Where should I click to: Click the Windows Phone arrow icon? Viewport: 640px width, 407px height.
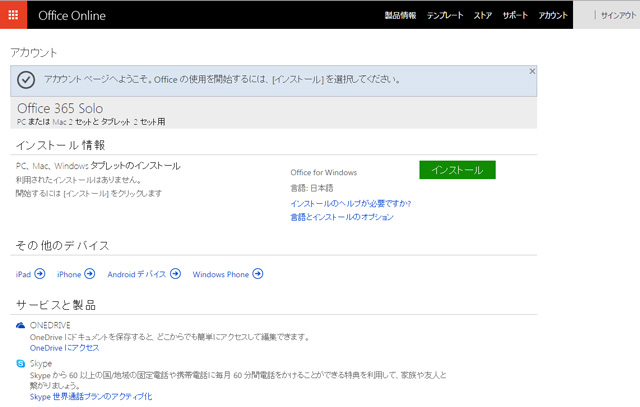click(x=258, y=274)
